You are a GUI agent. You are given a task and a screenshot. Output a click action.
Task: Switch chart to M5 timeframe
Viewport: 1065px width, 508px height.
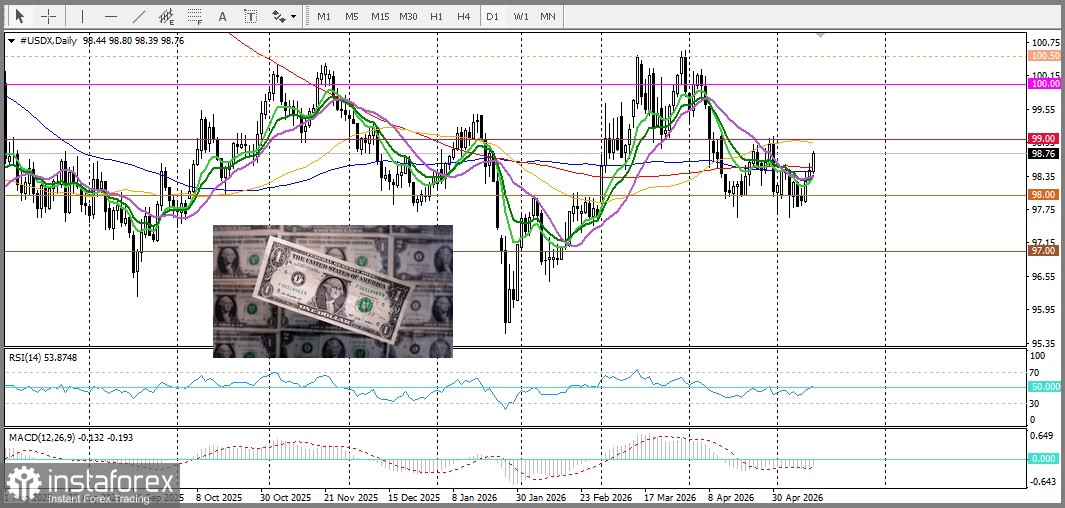(351, 16)
